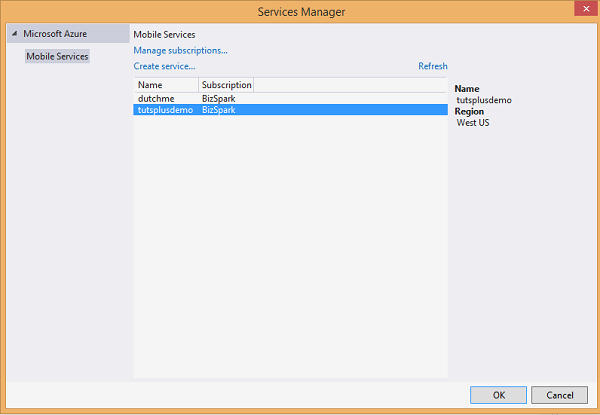Refresh the mobile services list

tap(433, 66)
